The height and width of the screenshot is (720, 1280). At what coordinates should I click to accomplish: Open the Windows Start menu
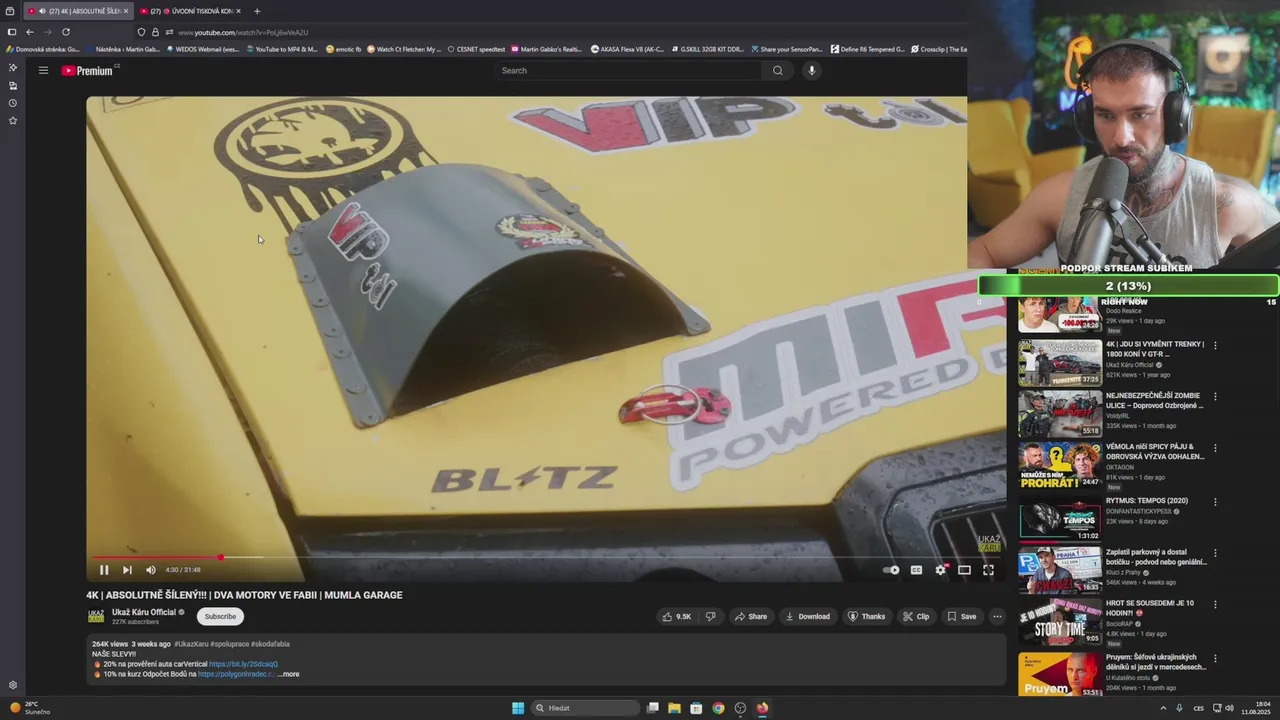518,708
